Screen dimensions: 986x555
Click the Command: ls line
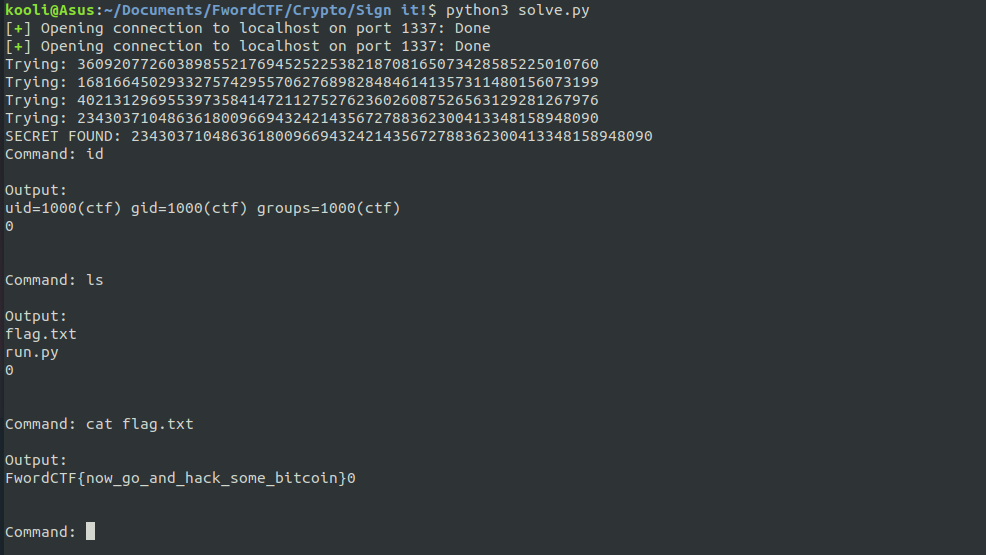[x=54, y=280]
